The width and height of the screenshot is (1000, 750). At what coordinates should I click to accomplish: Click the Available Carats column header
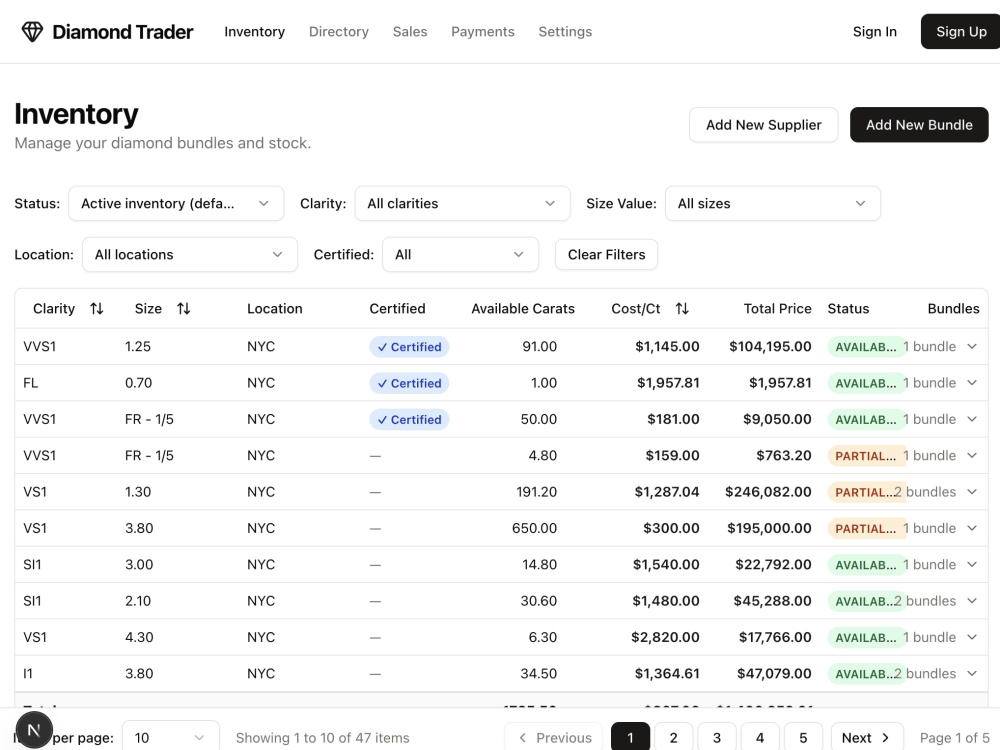coord(523,309)
